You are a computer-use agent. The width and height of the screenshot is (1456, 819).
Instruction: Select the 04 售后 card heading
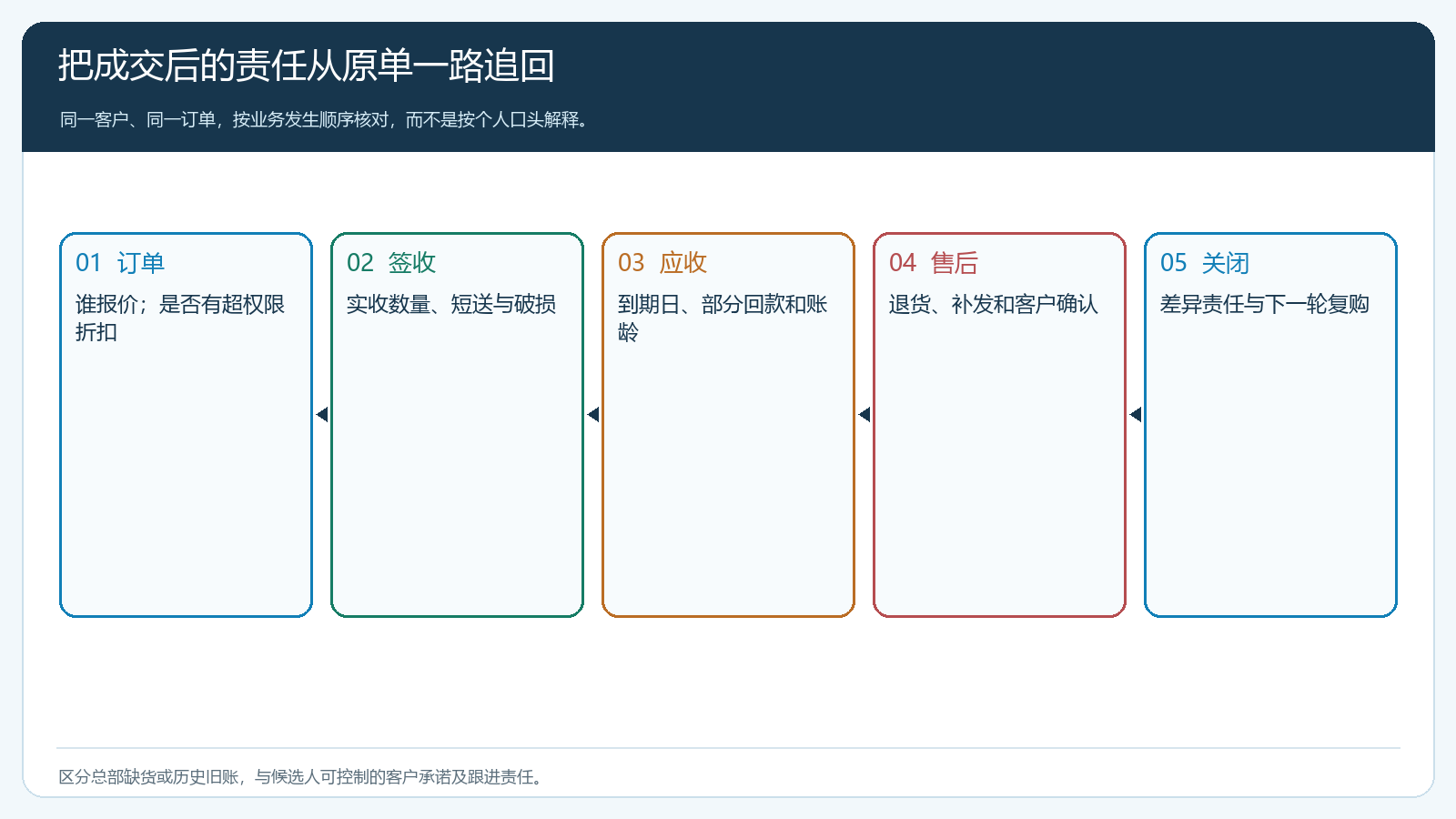(x=934, y=263)
